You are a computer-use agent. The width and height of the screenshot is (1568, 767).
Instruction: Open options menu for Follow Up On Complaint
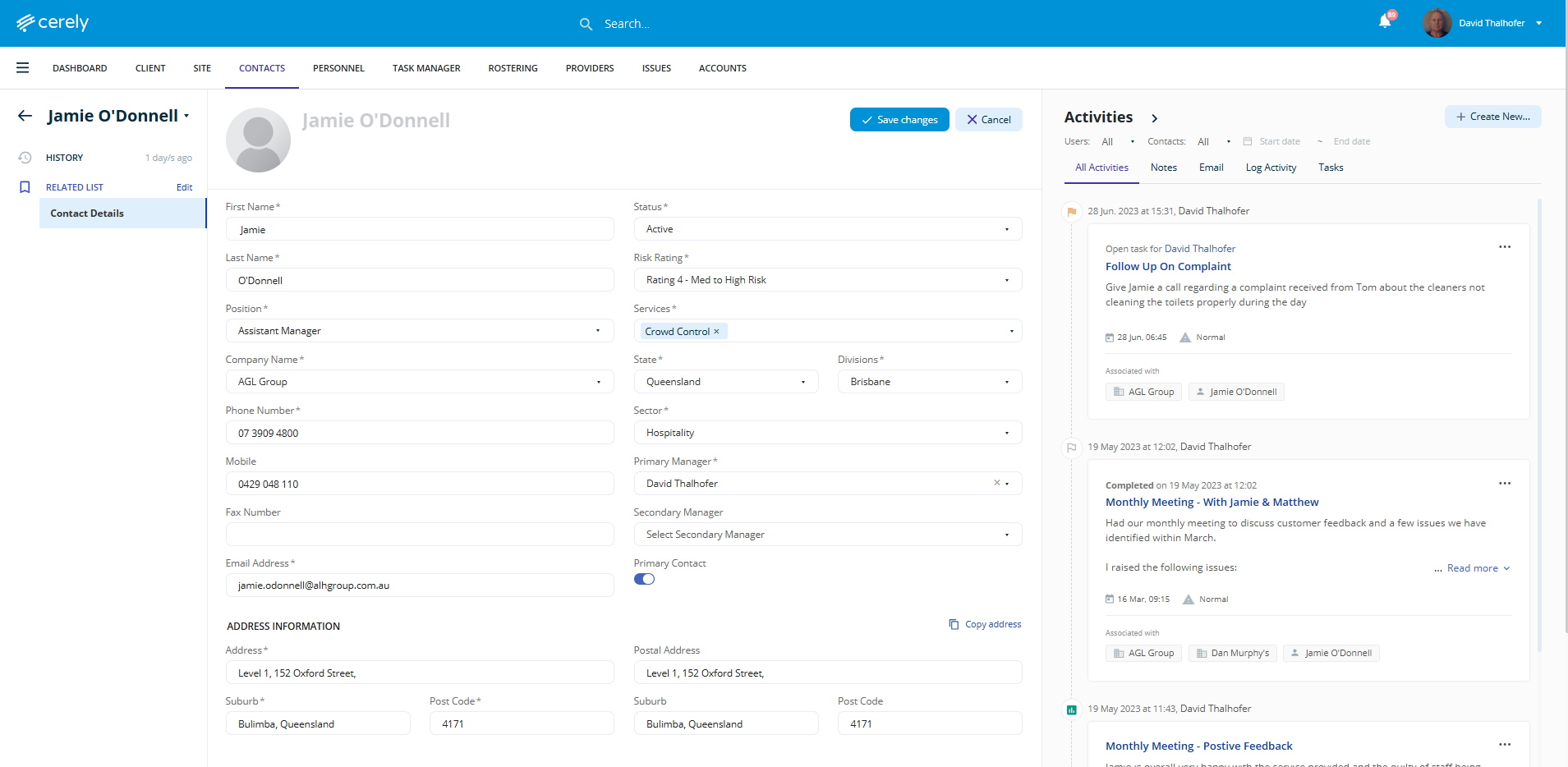pos(1504,247)
